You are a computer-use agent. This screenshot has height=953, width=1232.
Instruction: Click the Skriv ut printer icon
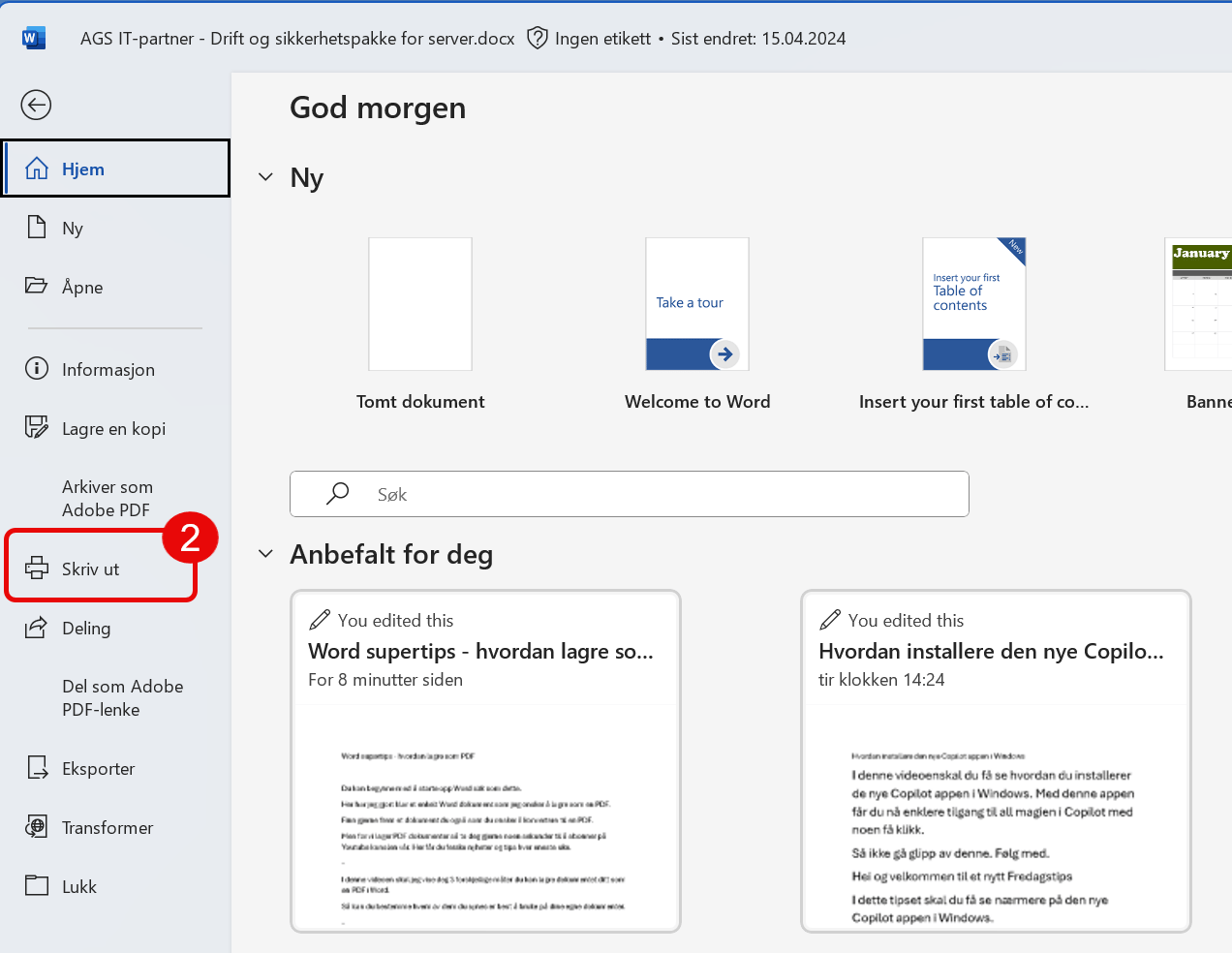(37, 569)
